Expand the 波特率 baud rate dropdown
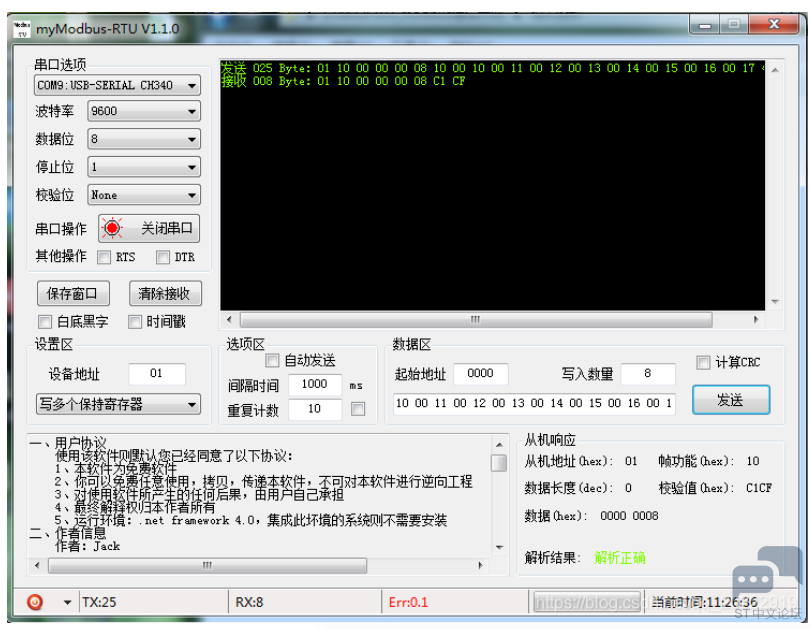Viewport: 811px width, 629px height. coord(143,112)
